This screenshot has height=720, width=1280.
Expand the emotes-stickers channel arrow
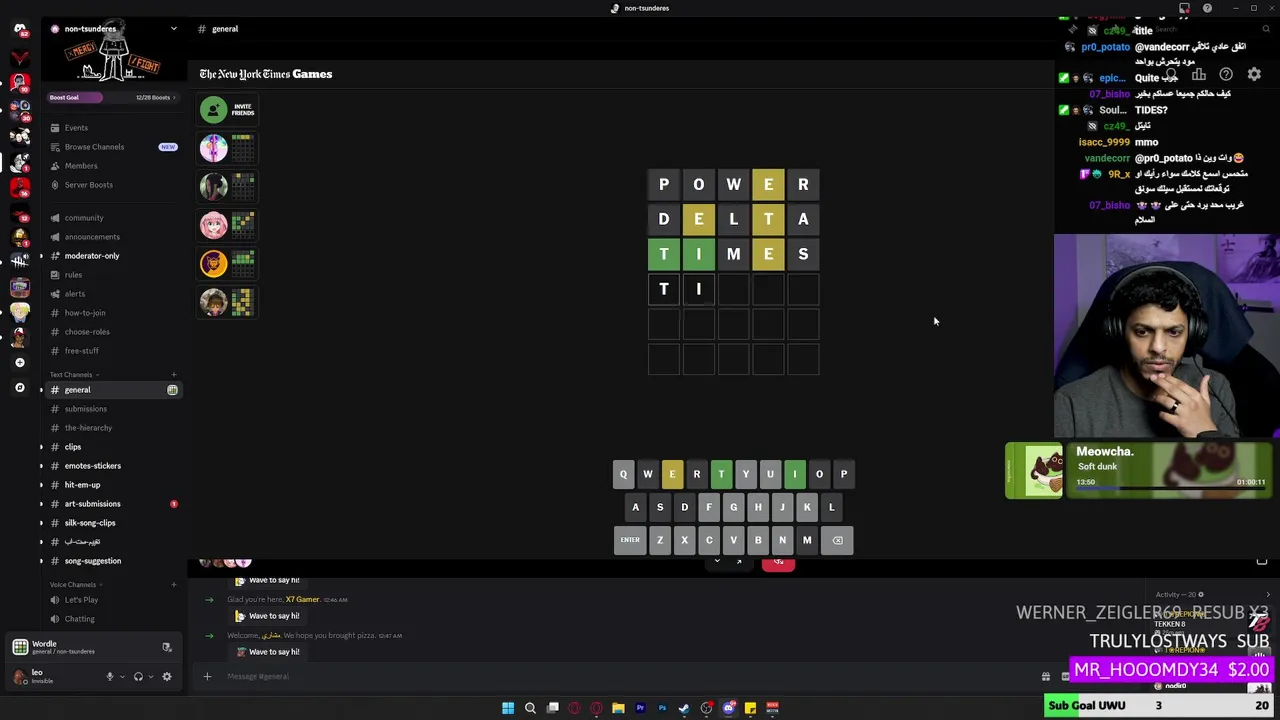(41, 466)
